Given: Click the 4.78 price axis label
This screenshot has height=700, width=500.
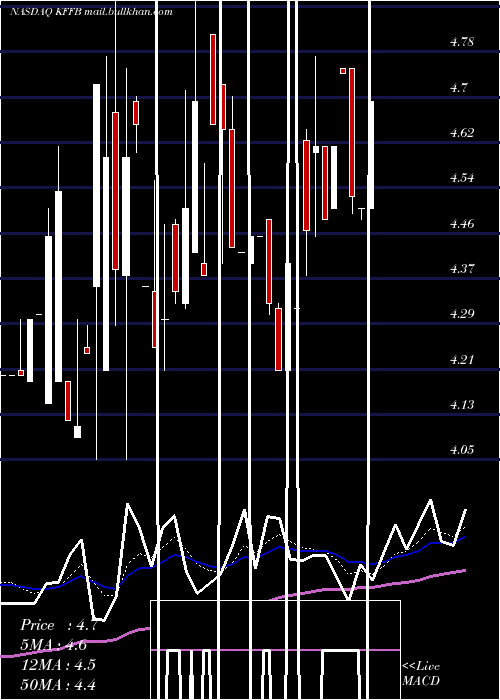Looking at the screenshot, I should [462, 42].
